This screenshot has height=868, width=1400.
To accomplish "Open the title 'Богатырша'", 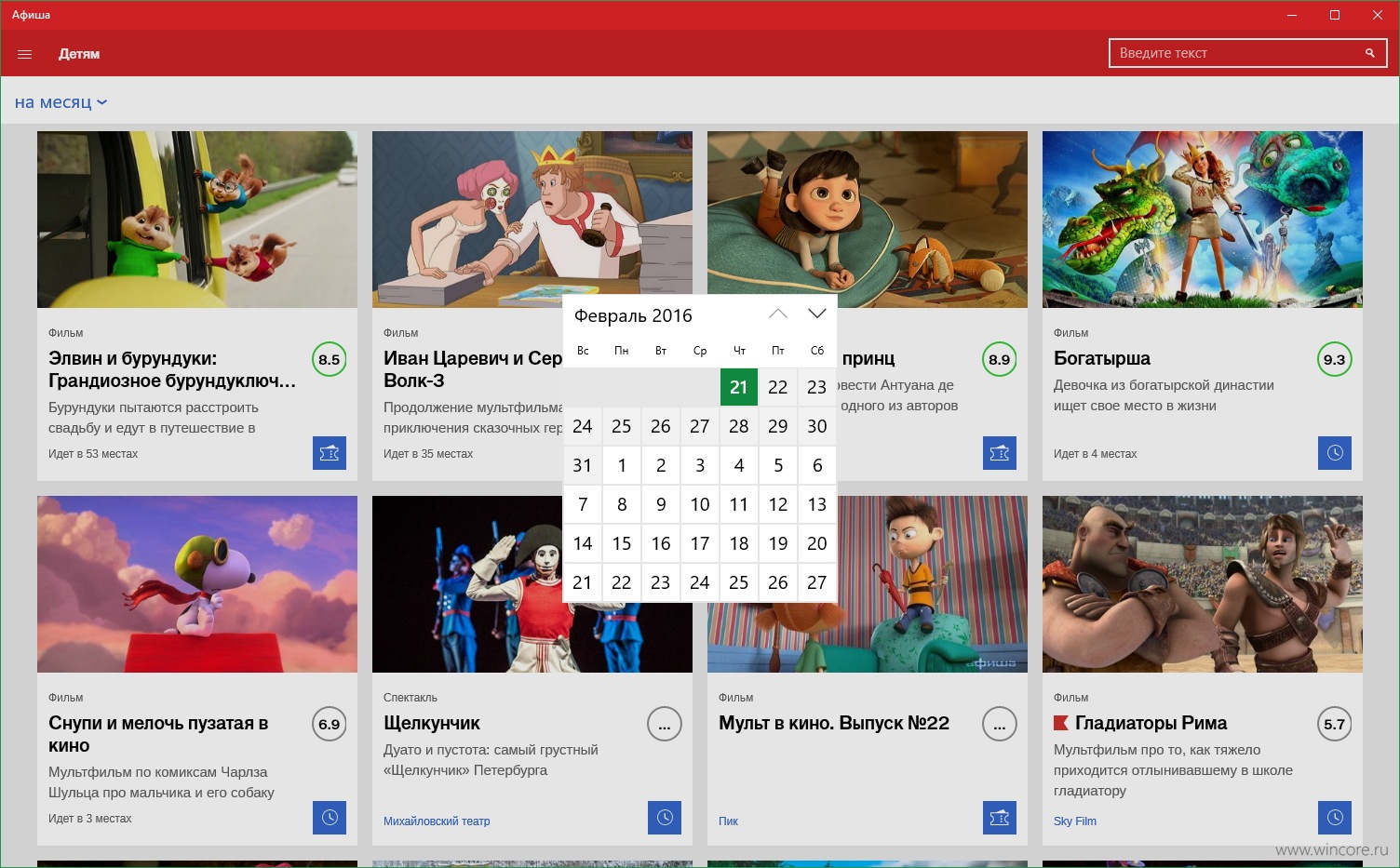I will coord(1102,358).
